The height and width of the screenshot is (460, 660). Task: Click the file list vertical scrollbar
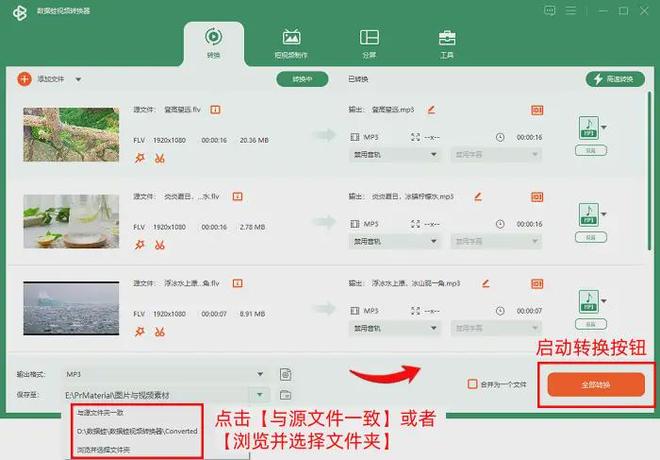click(649, 173)
